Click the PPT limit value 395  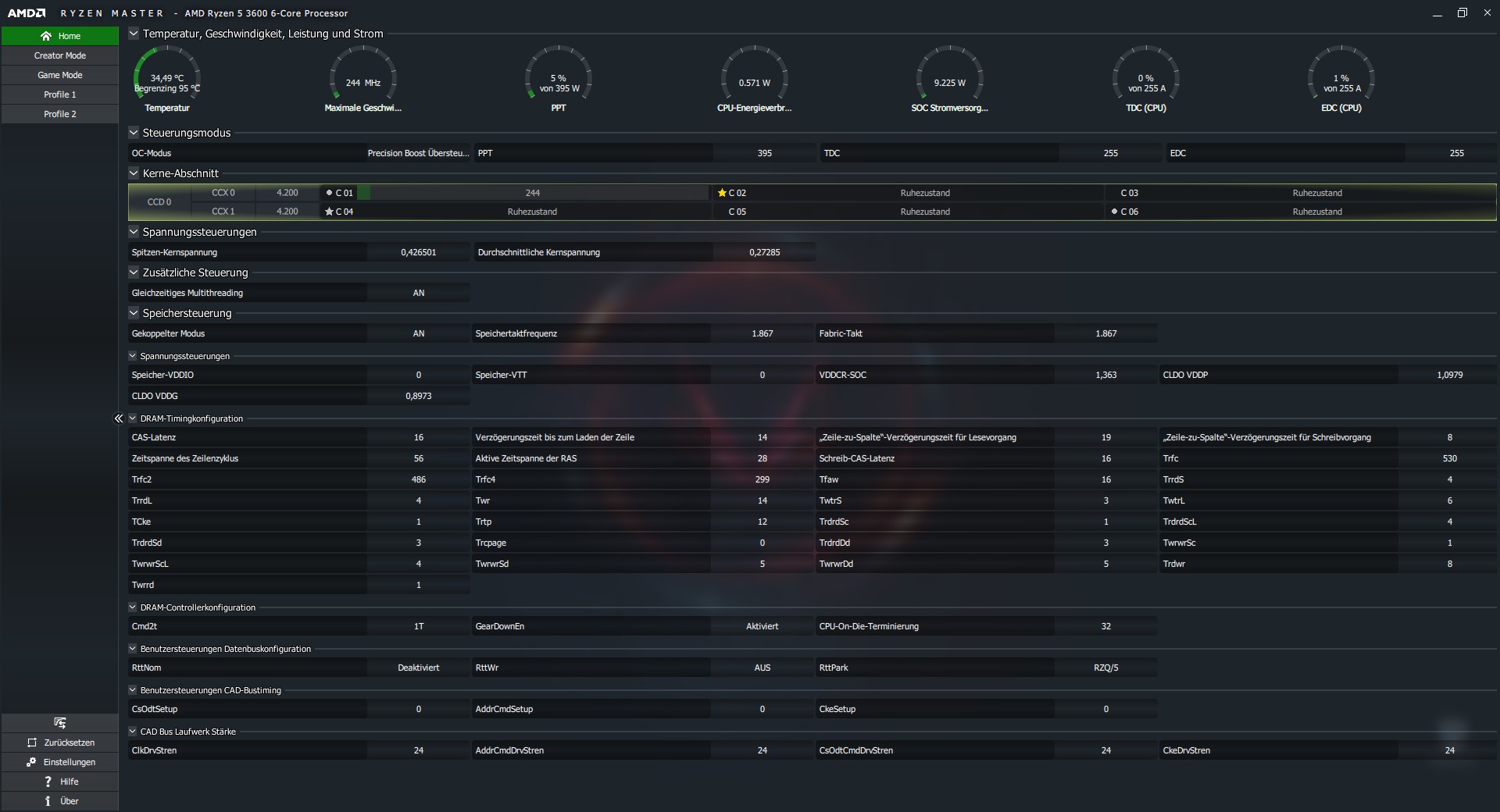[x=765, y=153]
